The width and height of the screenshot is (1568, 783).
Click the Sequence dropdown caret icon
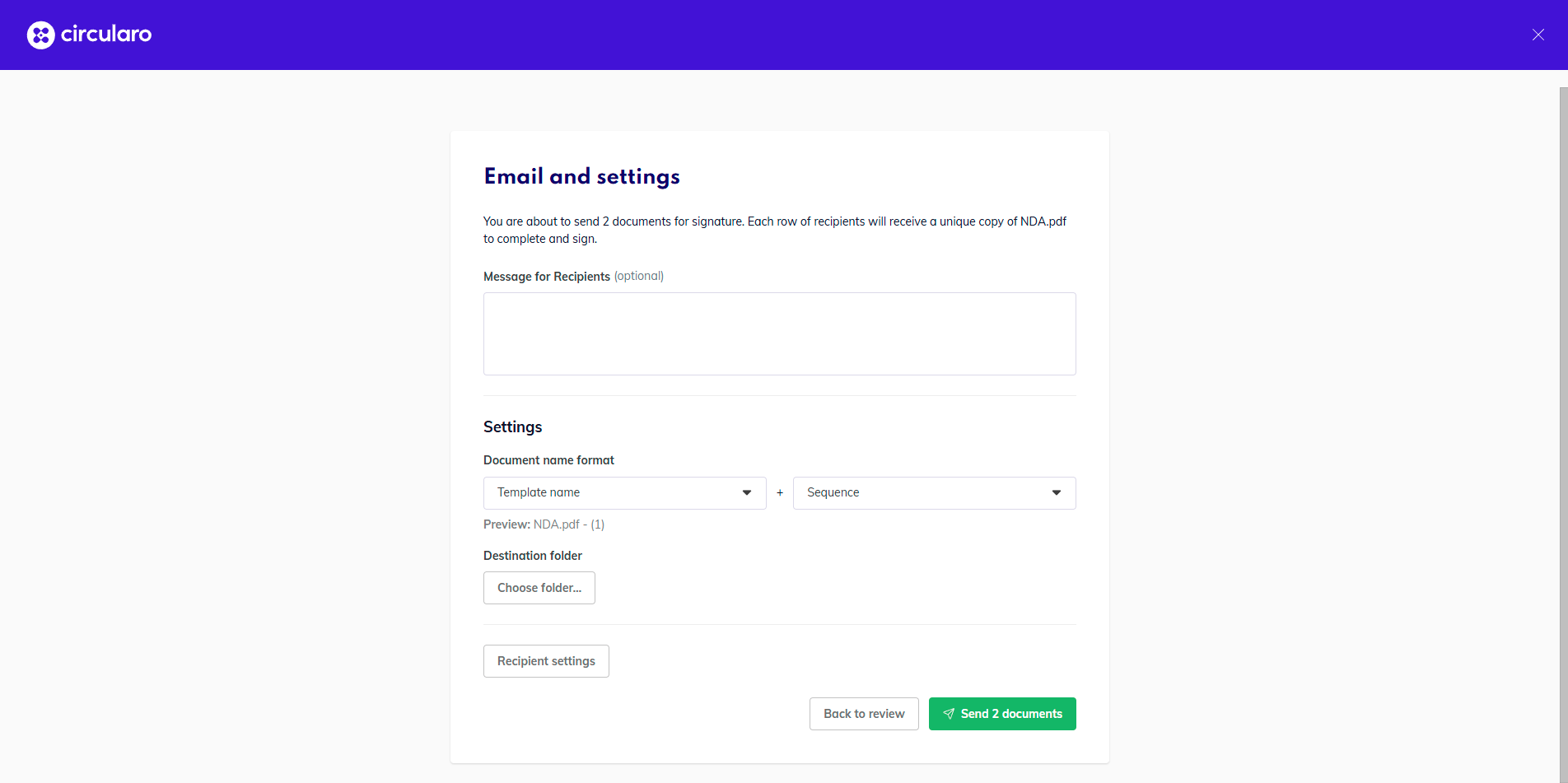pos(1057,492)
